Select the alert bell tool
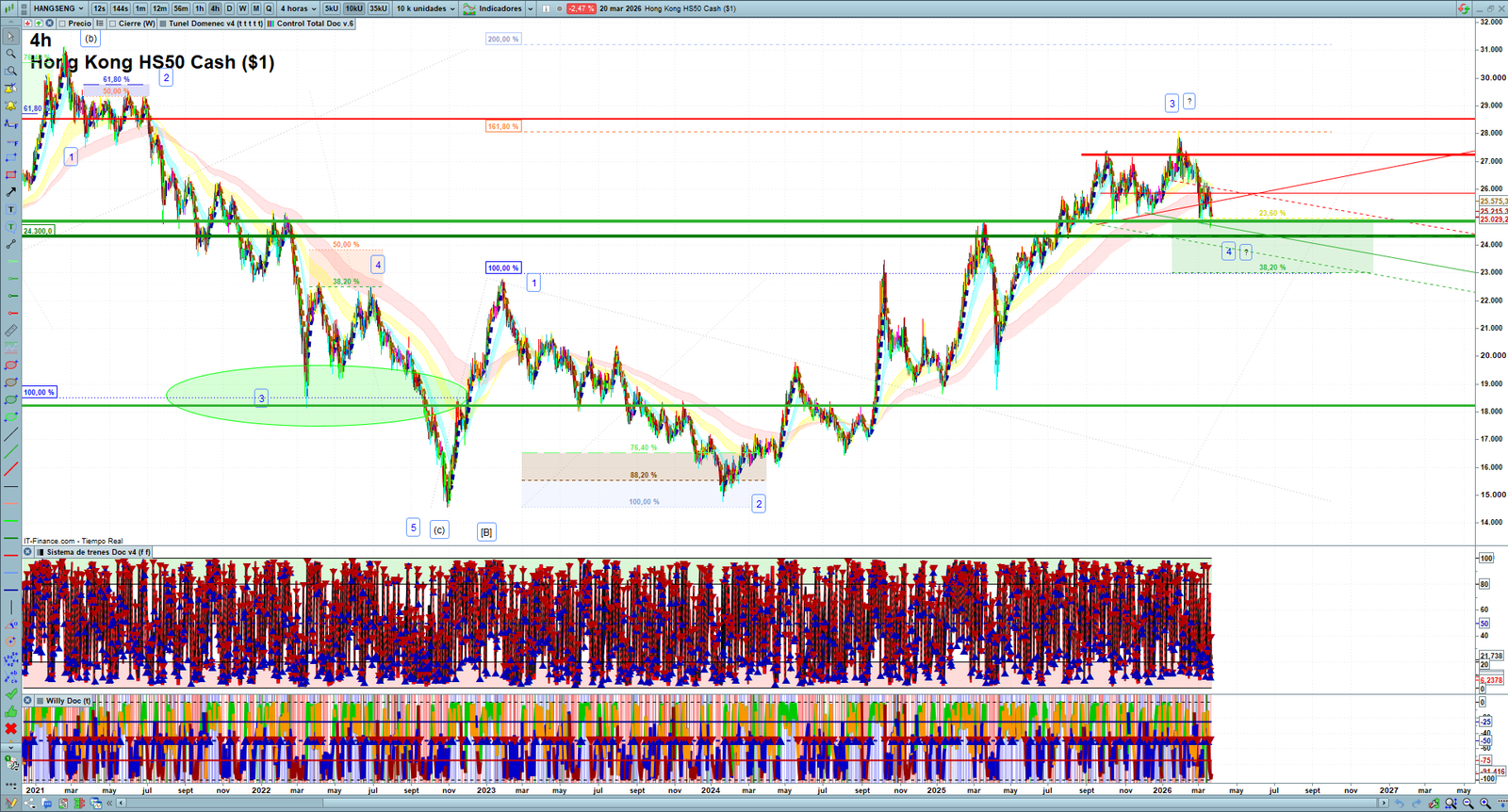The width and height of the screenshot is (1508, 812). point(10,106)
